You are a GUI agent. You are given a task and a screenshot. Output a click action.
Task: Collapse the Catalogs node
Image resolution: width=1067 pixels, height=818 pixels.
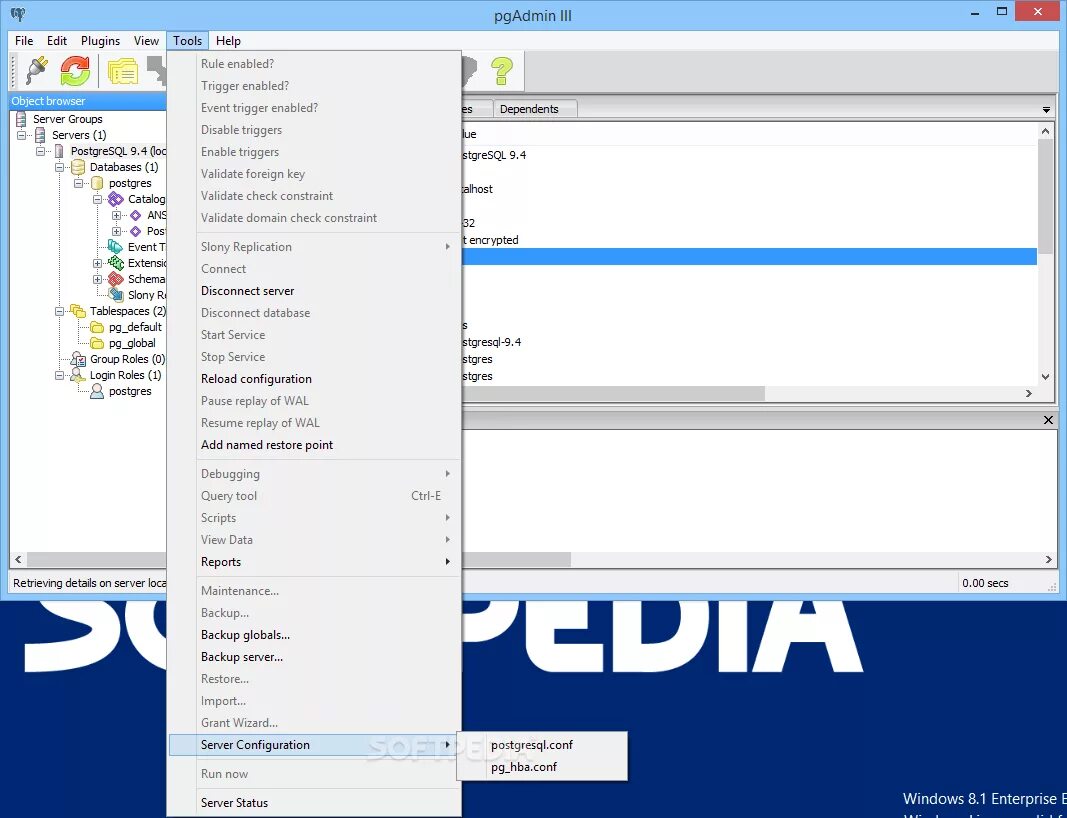97,199
